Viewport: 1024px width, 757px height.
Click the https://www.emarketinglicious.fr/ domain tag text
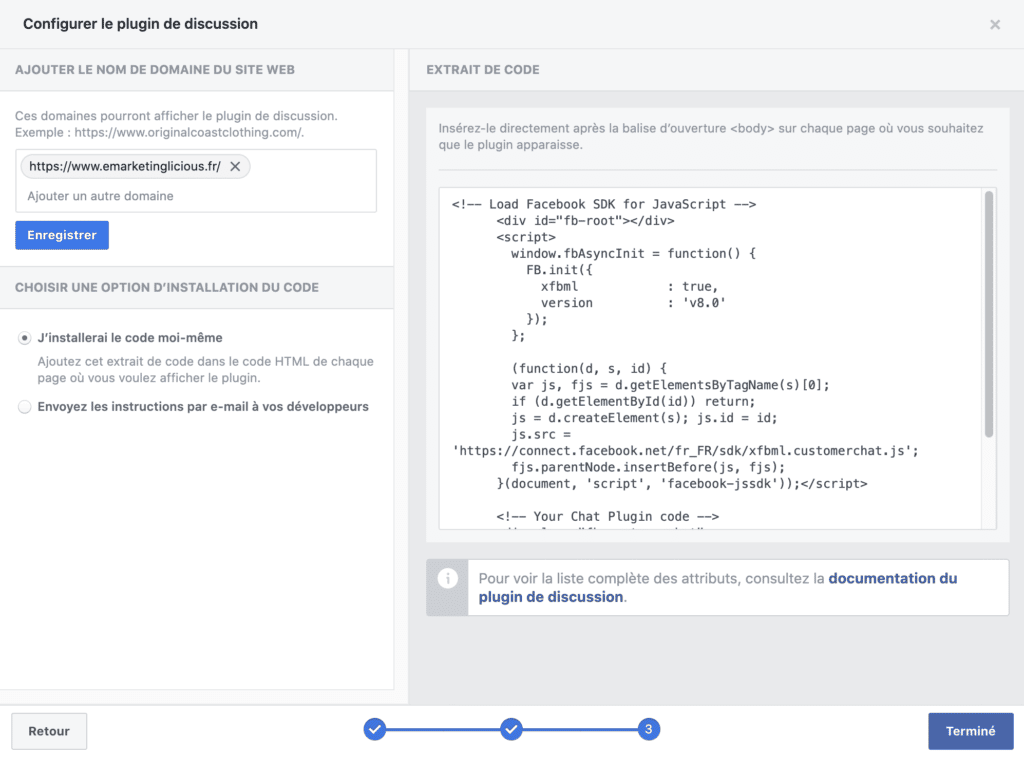click(x=125, y=167)
